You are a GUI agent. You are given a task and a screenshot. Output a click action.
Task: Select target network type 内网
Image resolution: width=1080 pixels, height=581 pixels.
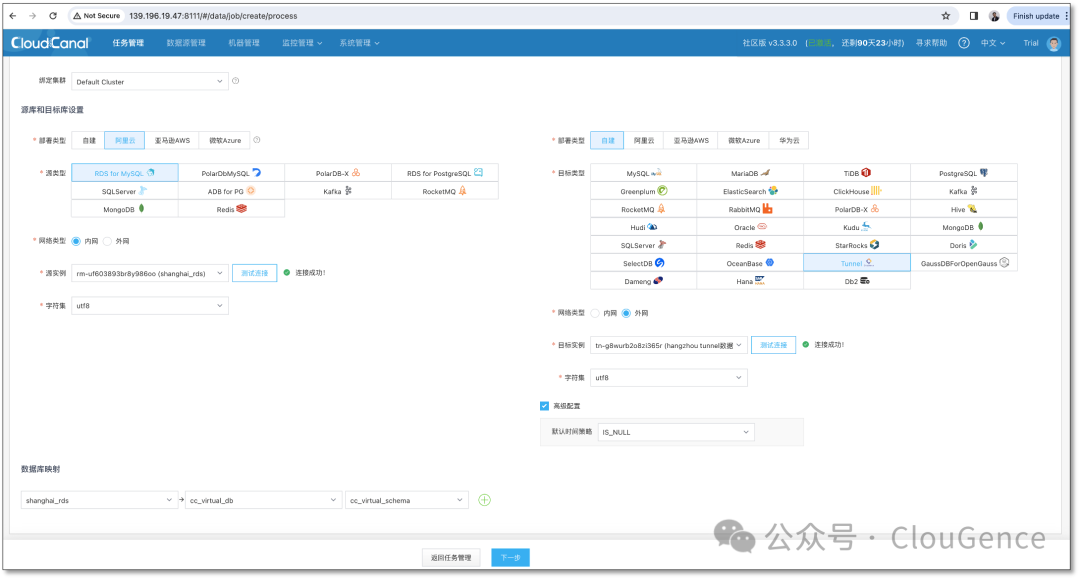[x=595, y=313]
